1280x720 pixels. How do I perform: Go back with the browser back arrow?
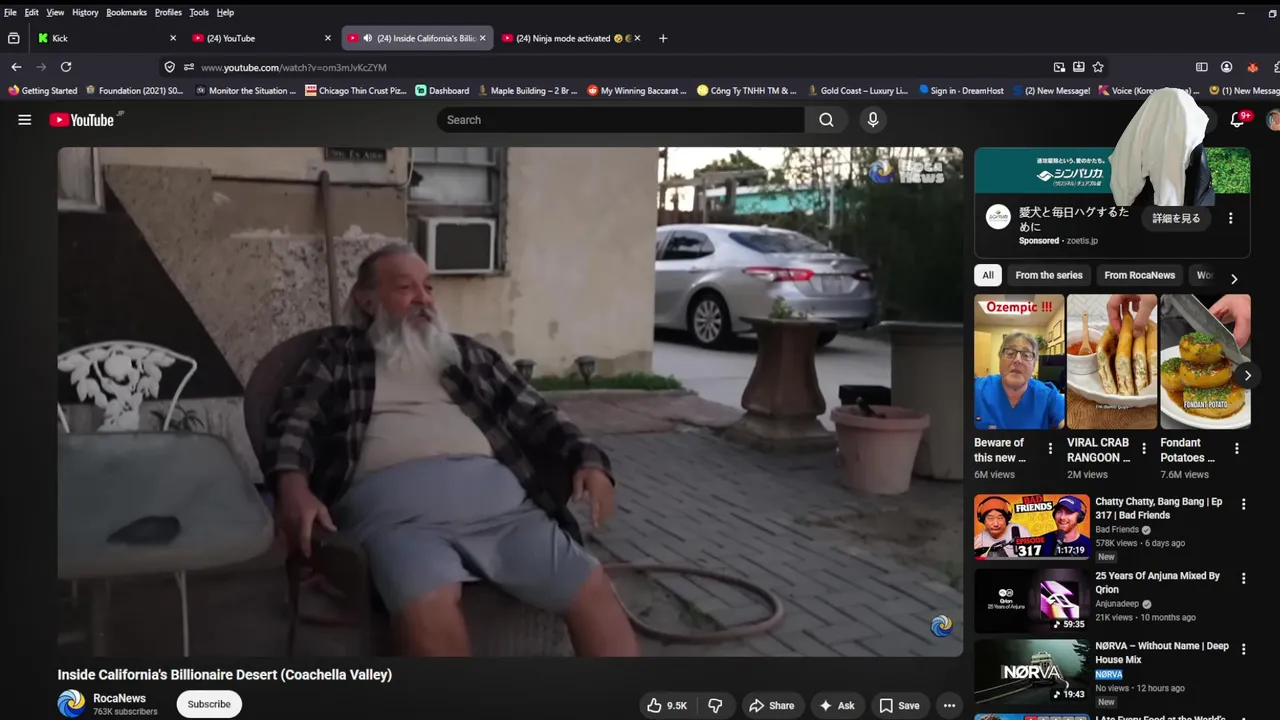pyautogui.click(x=16, y=67)
